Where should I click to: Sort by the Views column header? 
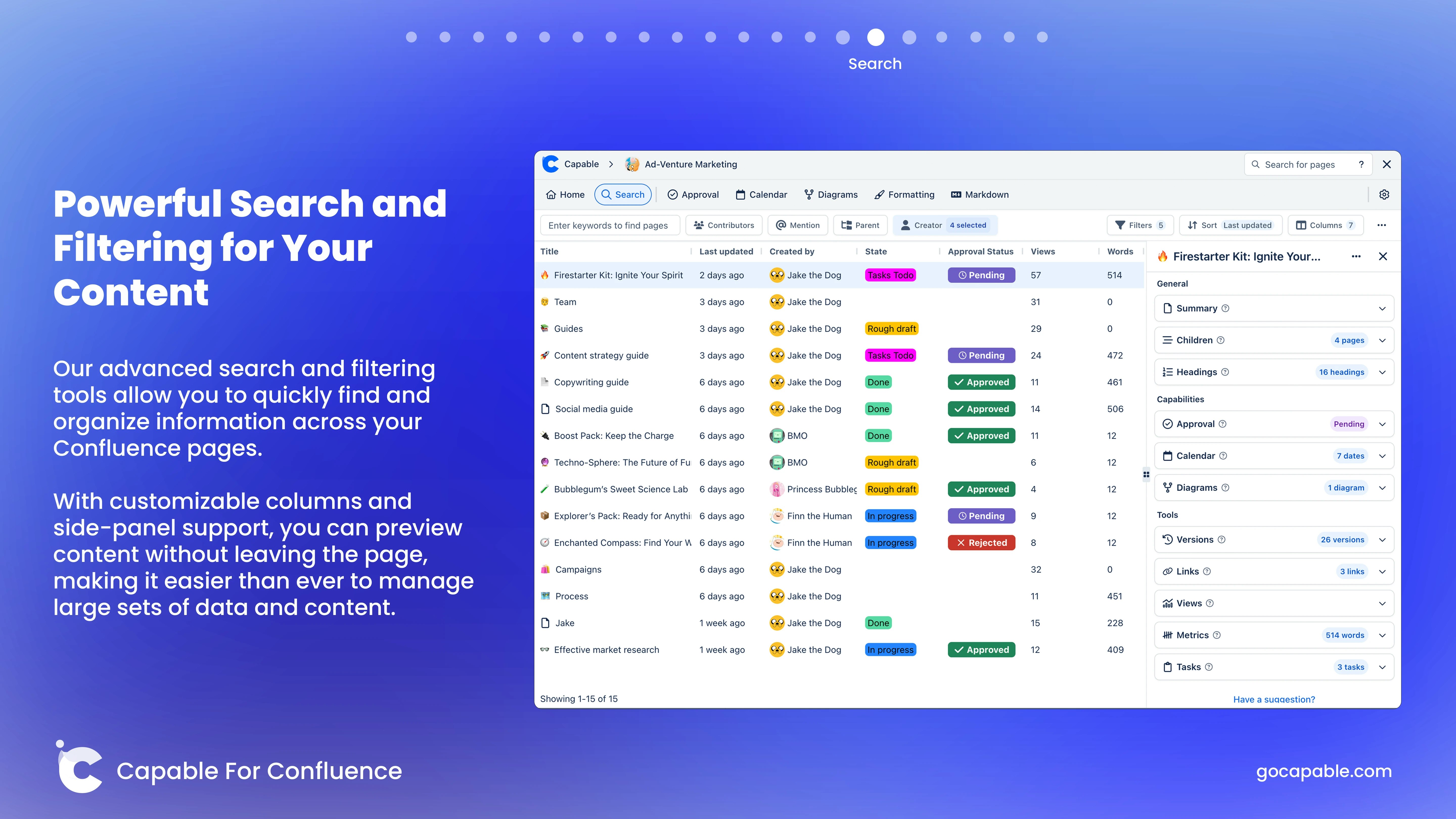[1043, 252]
